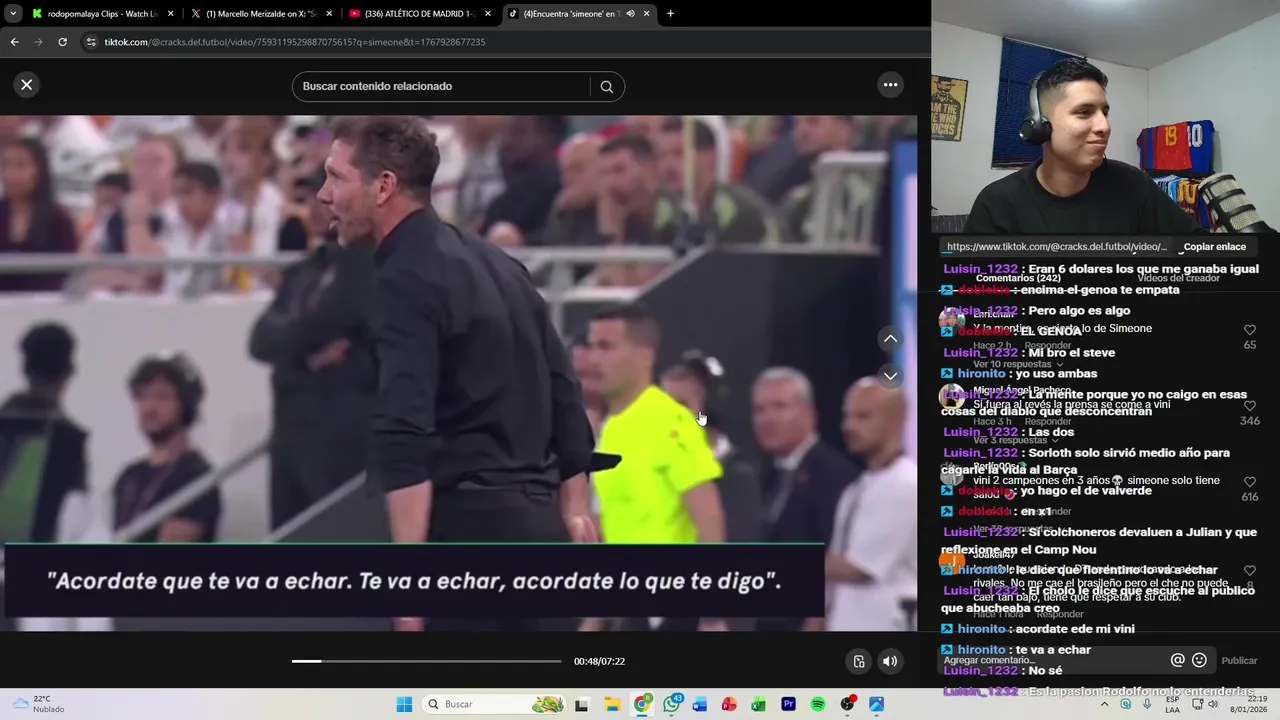Close the Marcello Merizalde X tab

point(329,14)
